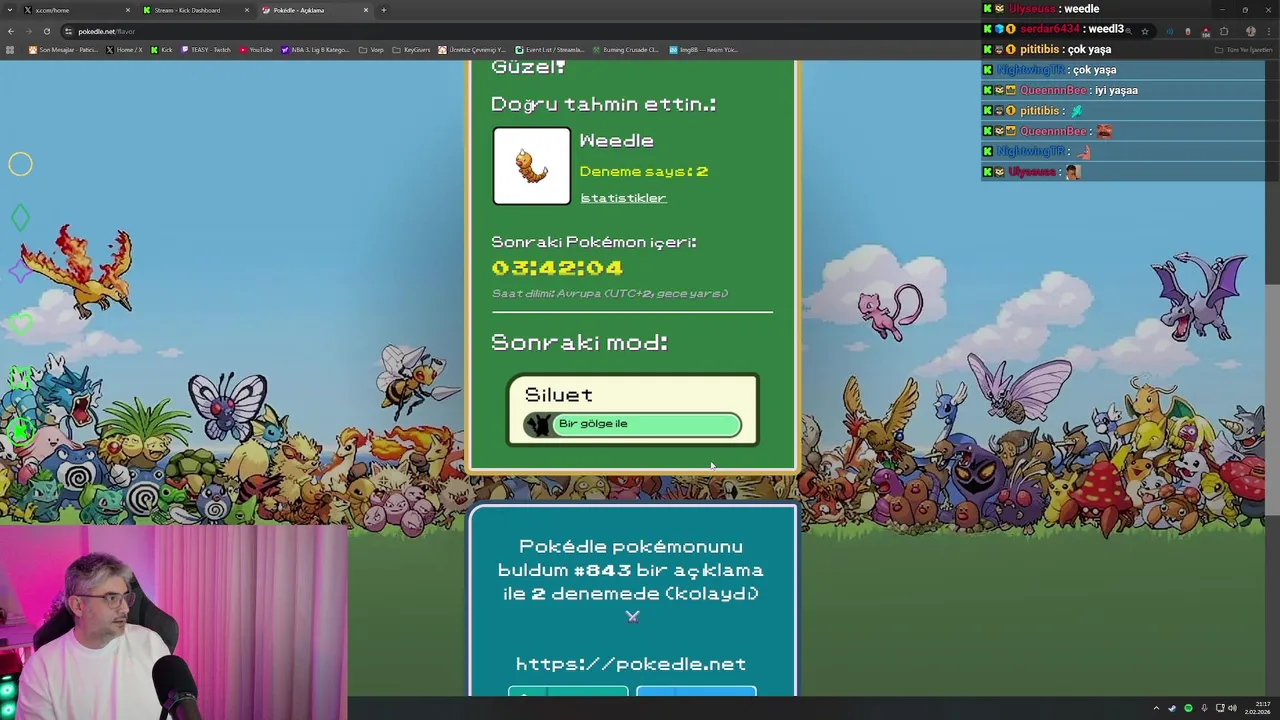The width and height of the screenshot is (1280, 720).
Task: Open the network tray icon
Action: coord(1220,708)
